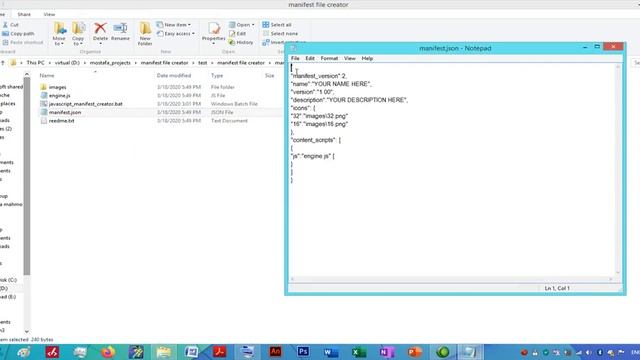Select the engine.js file

[x=60, y=96]
